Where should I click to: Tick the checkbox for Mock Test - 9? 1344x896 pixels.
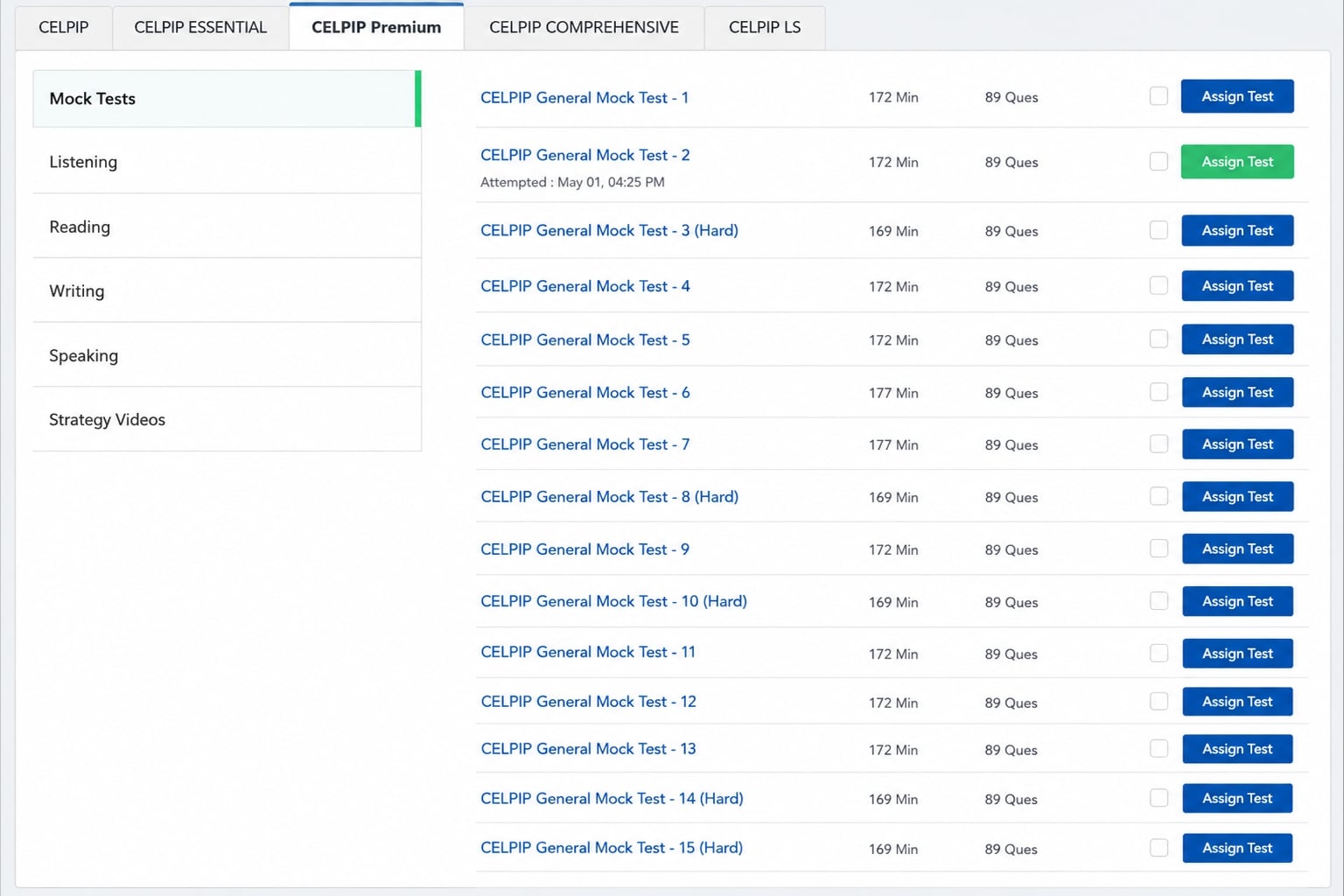[1158, 549]
